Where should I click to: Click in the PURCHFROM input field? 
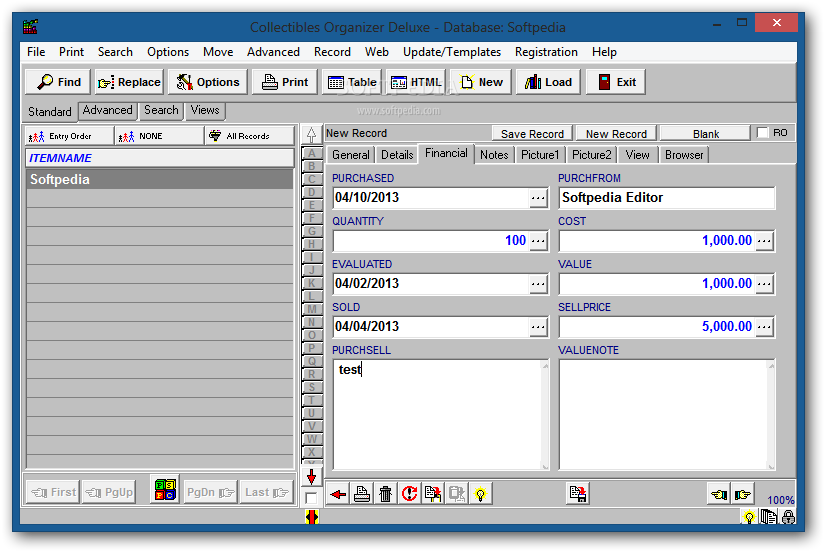pos(667,198)
